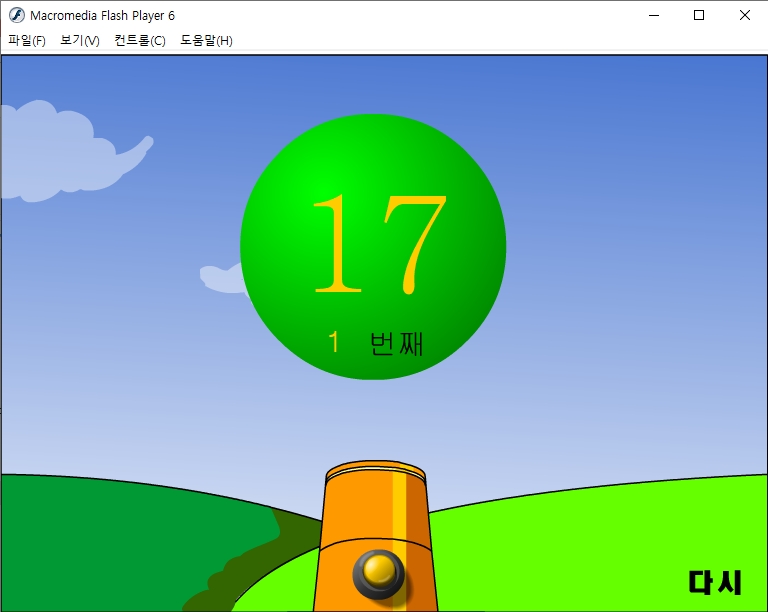Image resolution: width=768 pixels, height=612 pixels.
Task: Maximize the Flash Player window
Action: (x=699, y=15)
